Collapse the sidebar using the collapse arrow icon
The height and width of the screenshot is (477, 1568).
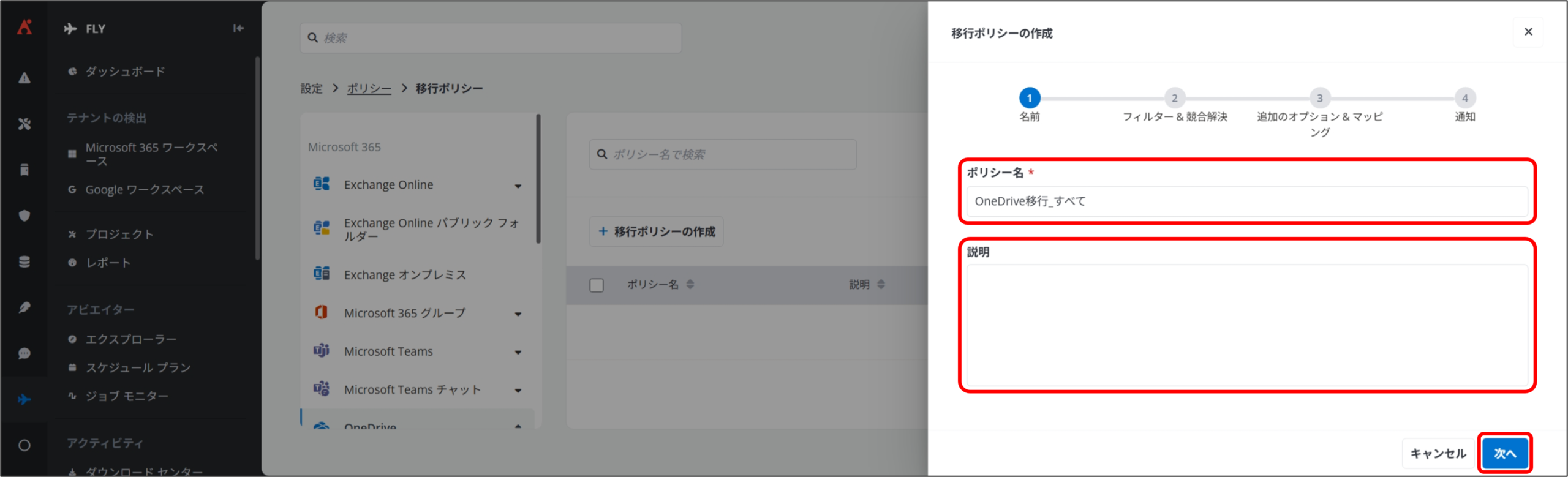[238, 28]
